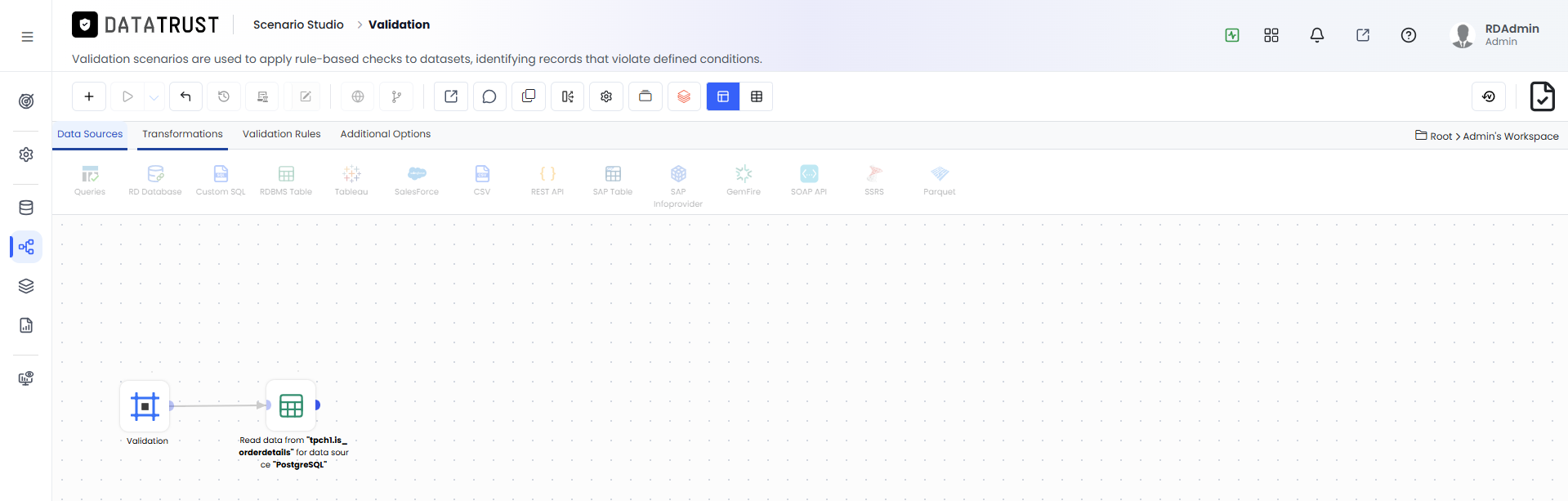Open the Additional Options tab
Image resolution: width=1568 pixels, height=501 pixels.
coord(386,134)
